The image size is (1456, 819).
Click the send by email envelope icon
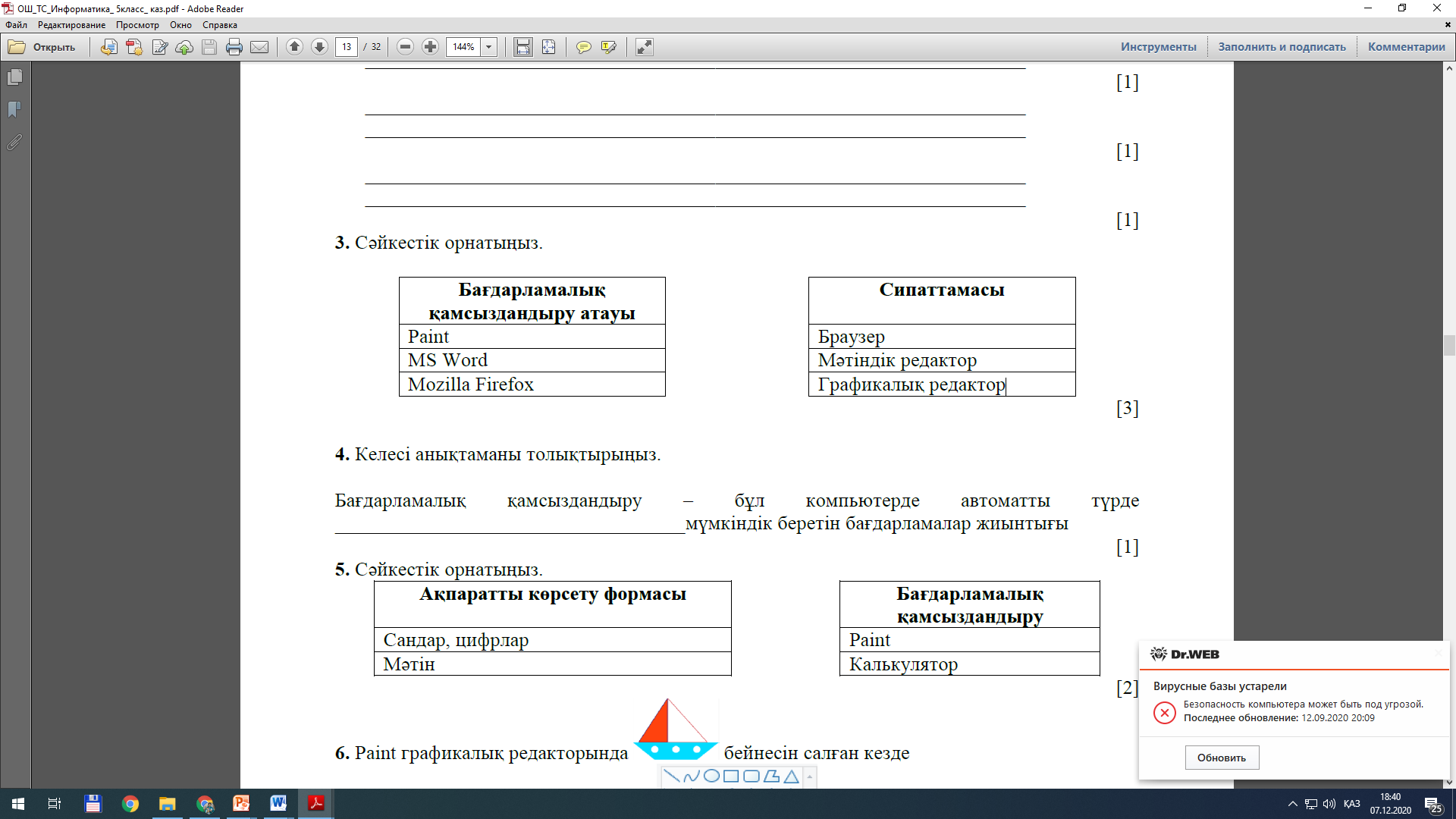pos(259,47)
